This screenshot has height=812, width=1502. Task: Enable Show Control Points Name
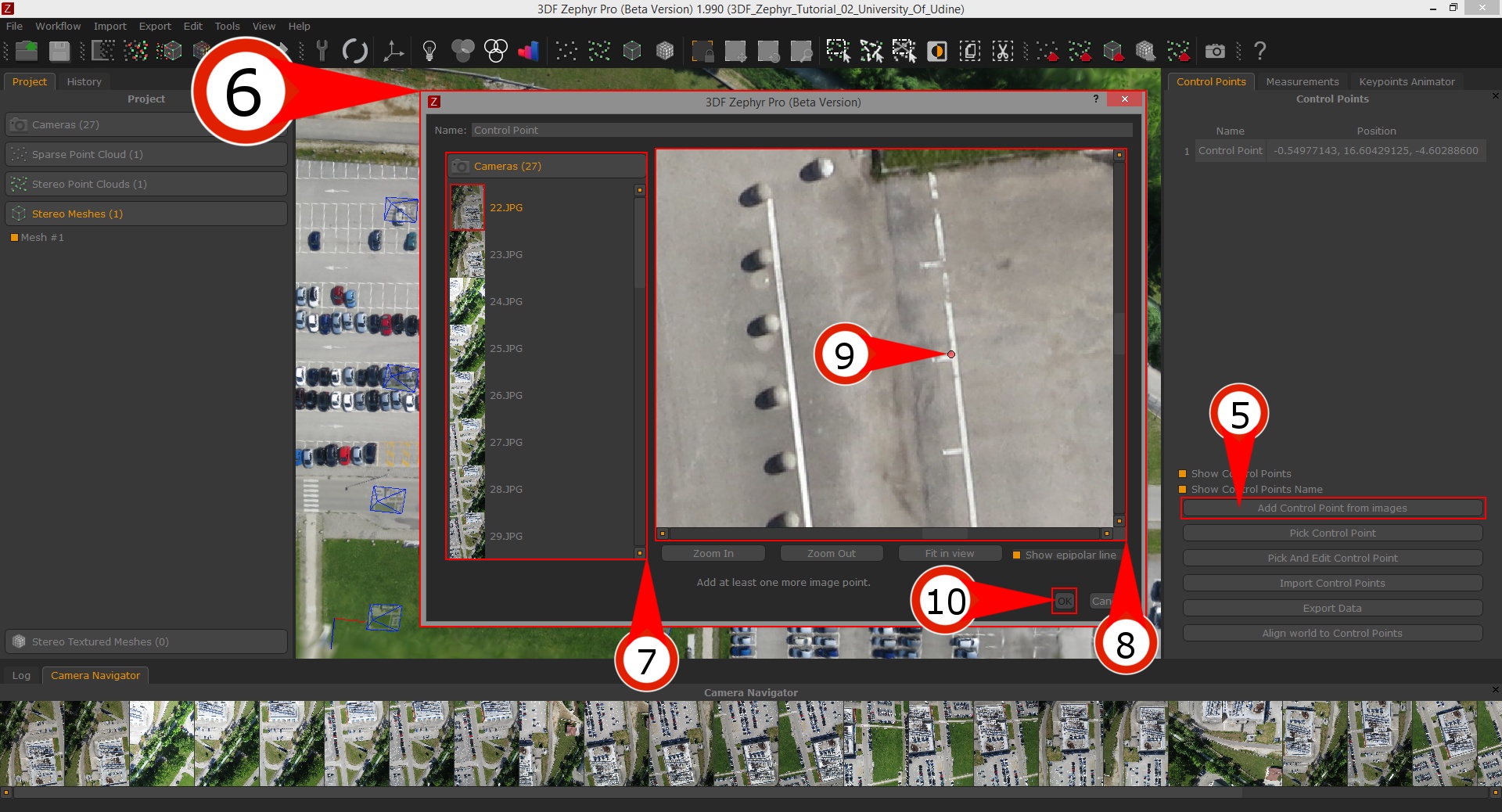point(1182,490)
